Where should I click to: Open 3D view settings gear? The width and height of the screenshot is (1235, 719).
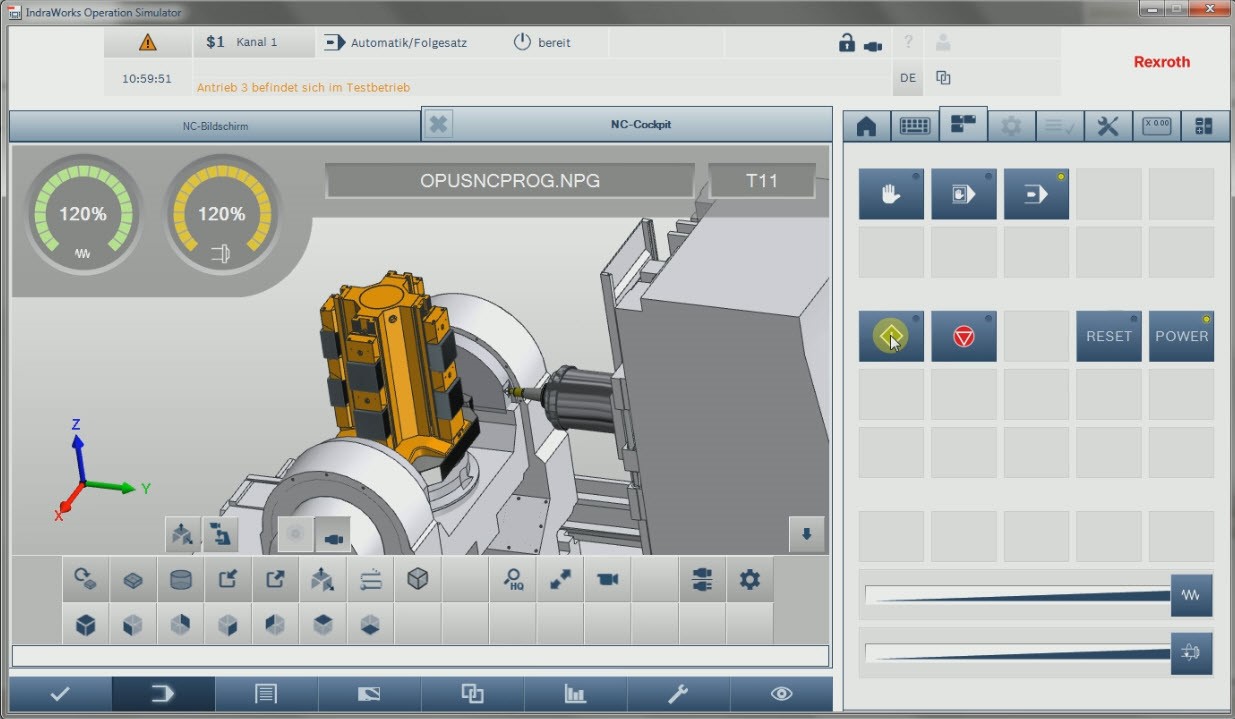[749, 579]
